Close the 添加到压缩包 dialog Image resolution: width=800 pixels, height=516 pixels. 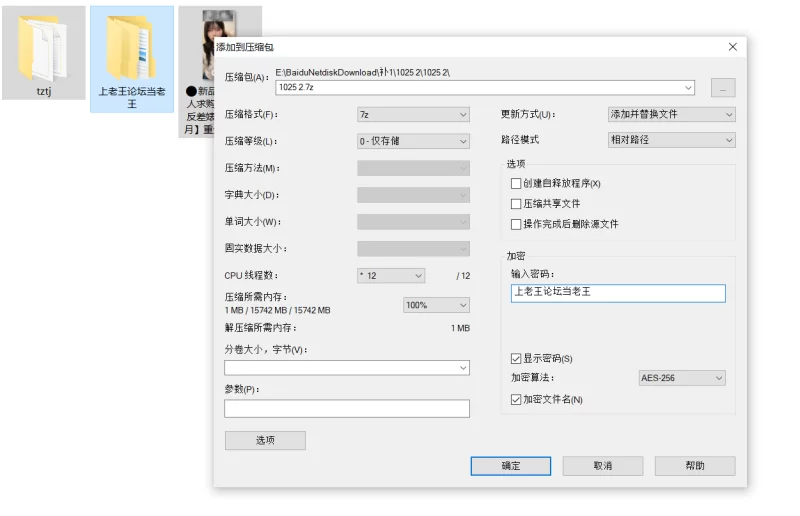(732, 47)
